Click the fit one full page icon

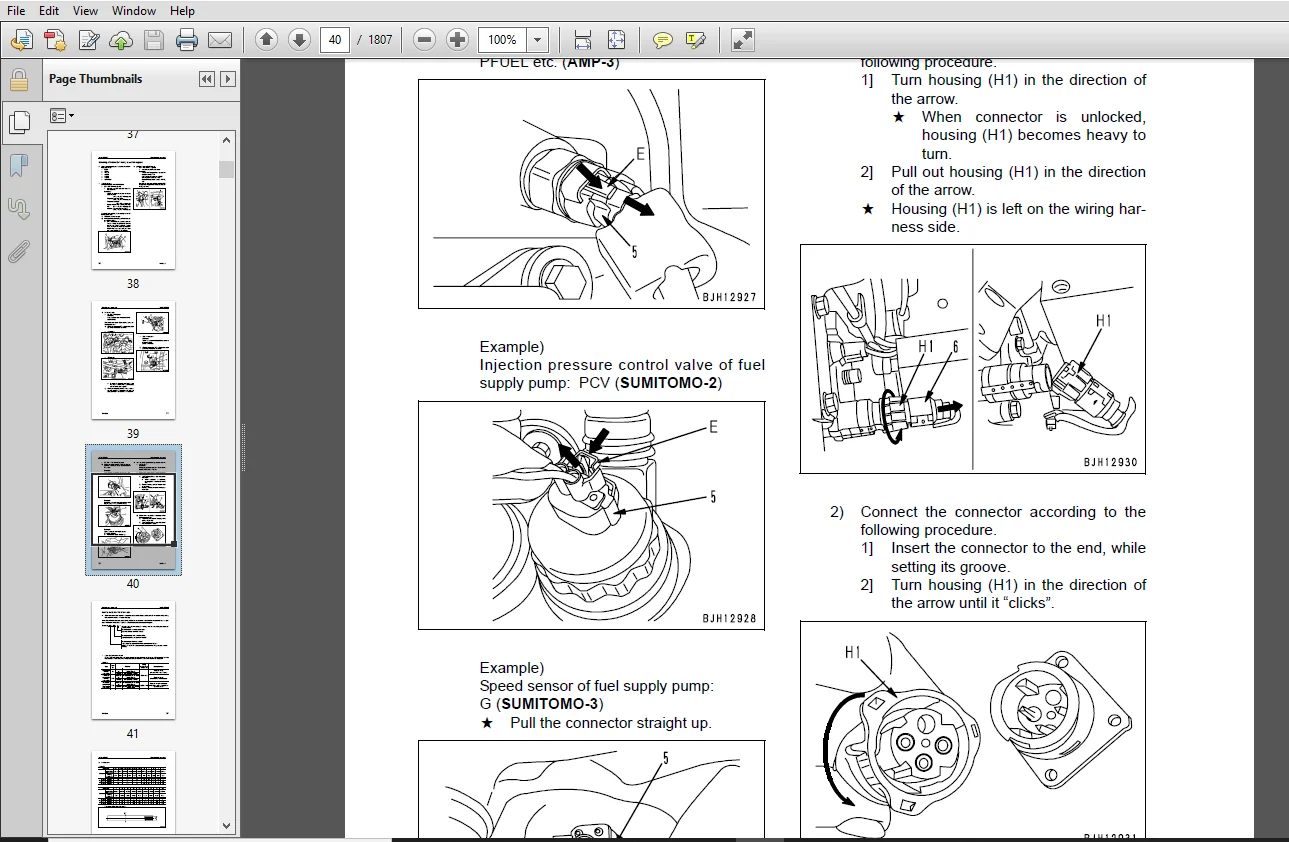pyautogui.click(x=616, y=40)
